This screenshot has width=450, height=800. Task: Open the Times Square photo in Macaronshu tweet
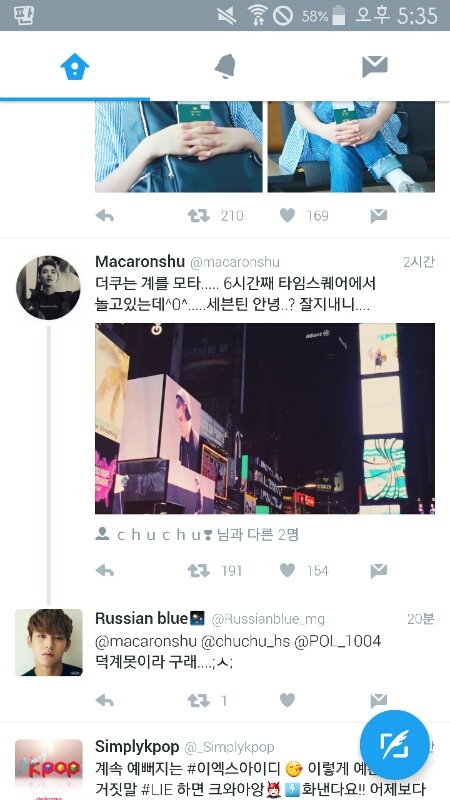265,418
